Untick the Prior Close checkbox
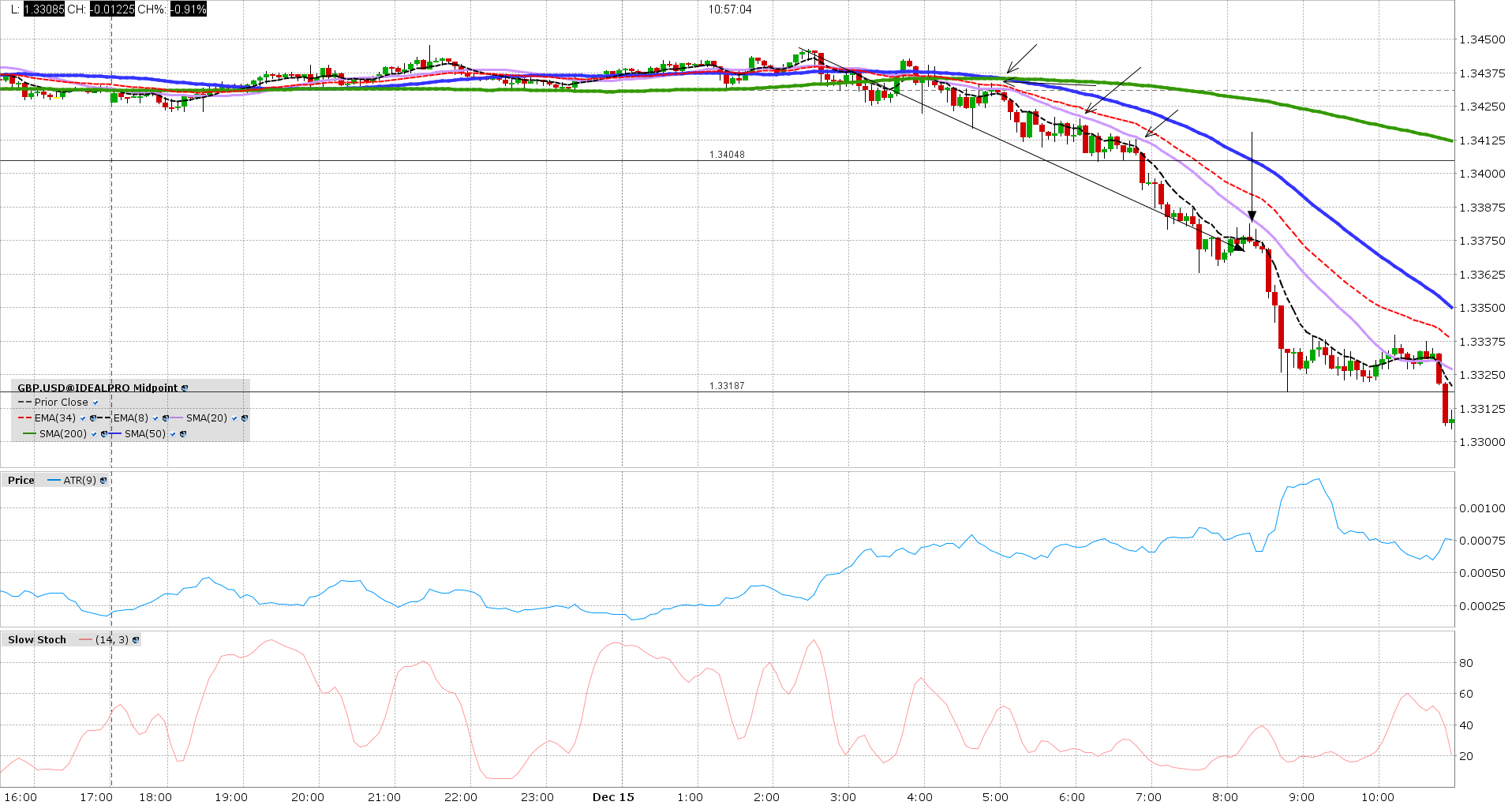The width and height of the screenshot is (1512, 809). click(x=95, y=403)
